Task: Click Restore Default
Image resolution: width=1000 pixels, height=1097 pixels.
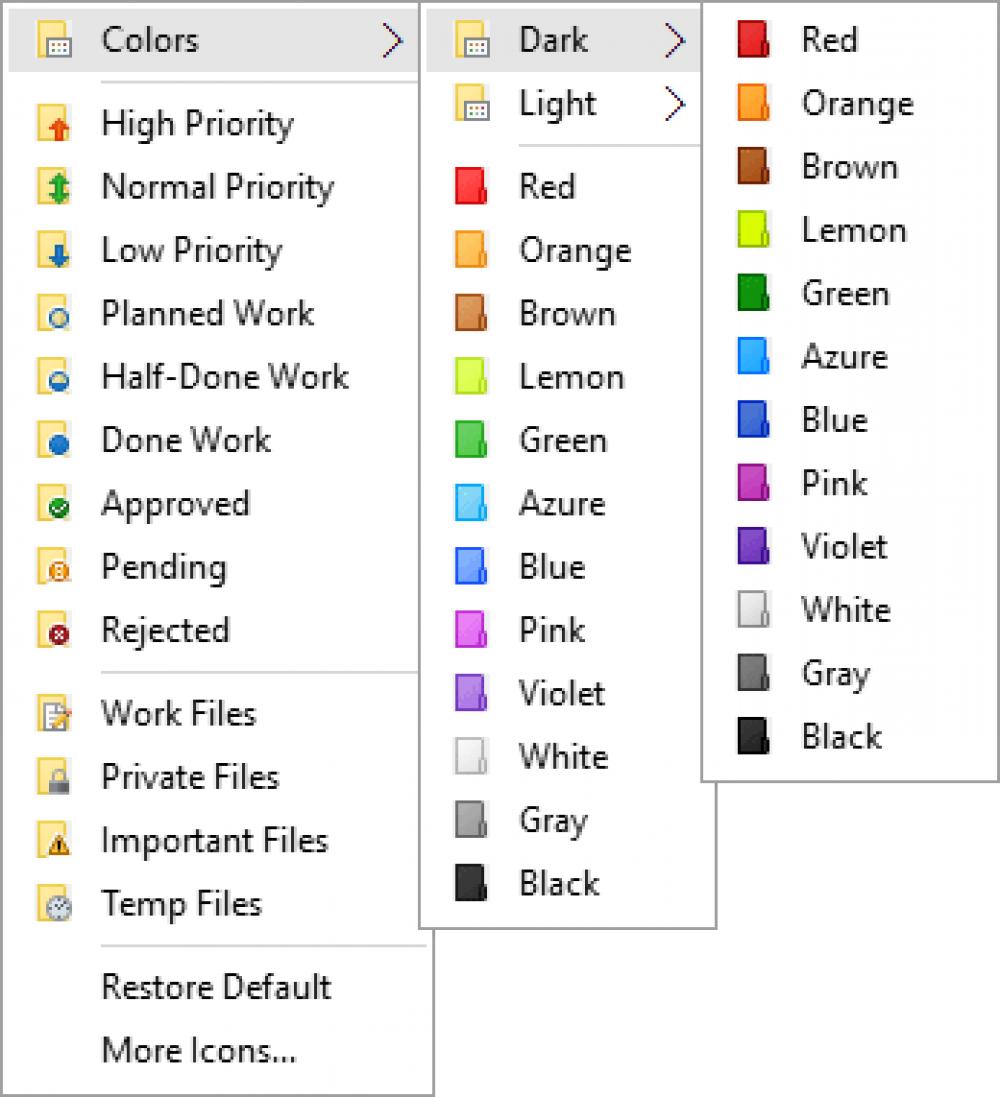Action: (216, 987)
